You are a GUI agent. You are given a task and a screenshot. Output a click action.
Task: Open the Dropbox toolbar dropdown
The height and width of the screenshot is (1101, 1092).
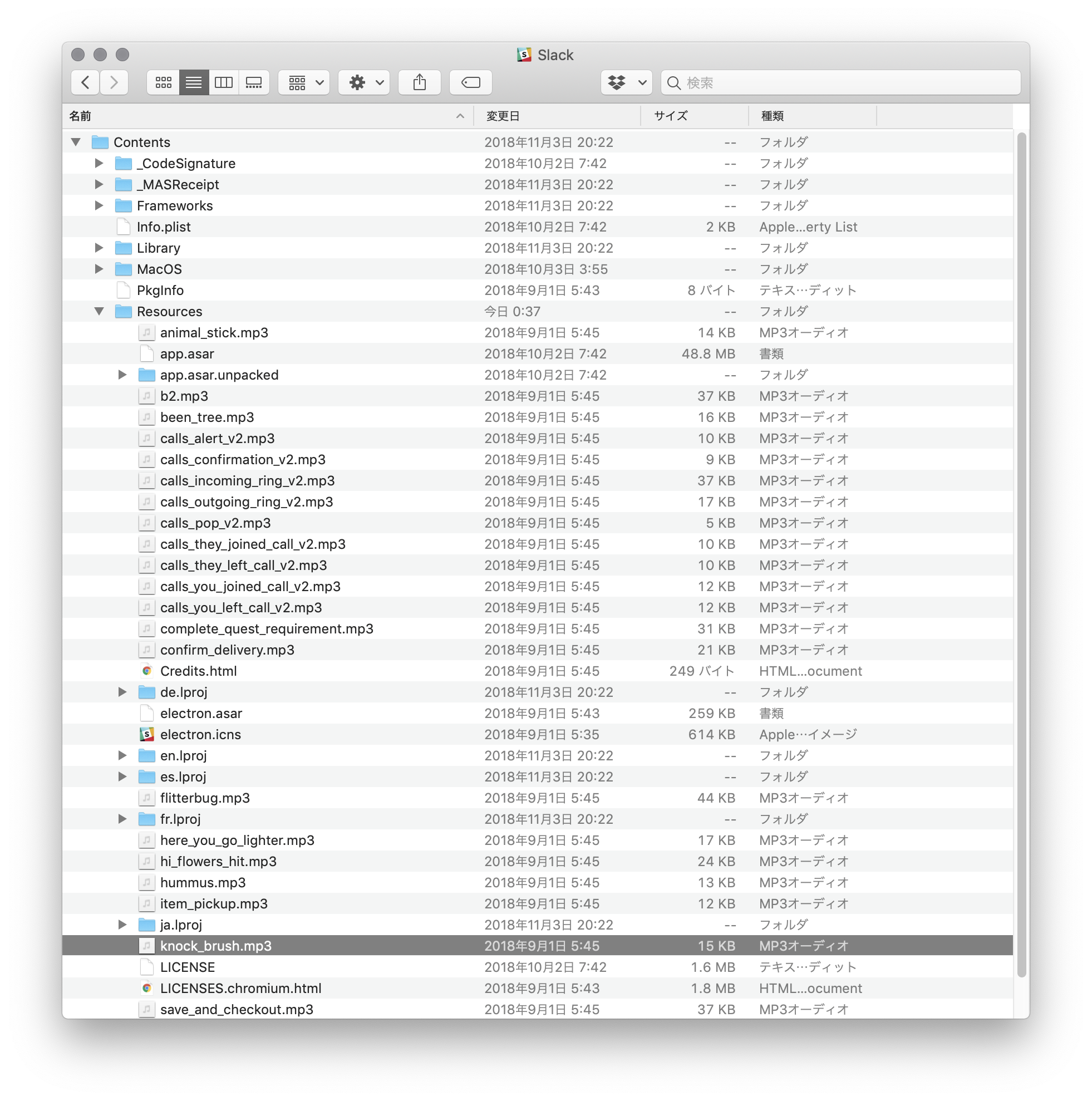coord(627,82)
